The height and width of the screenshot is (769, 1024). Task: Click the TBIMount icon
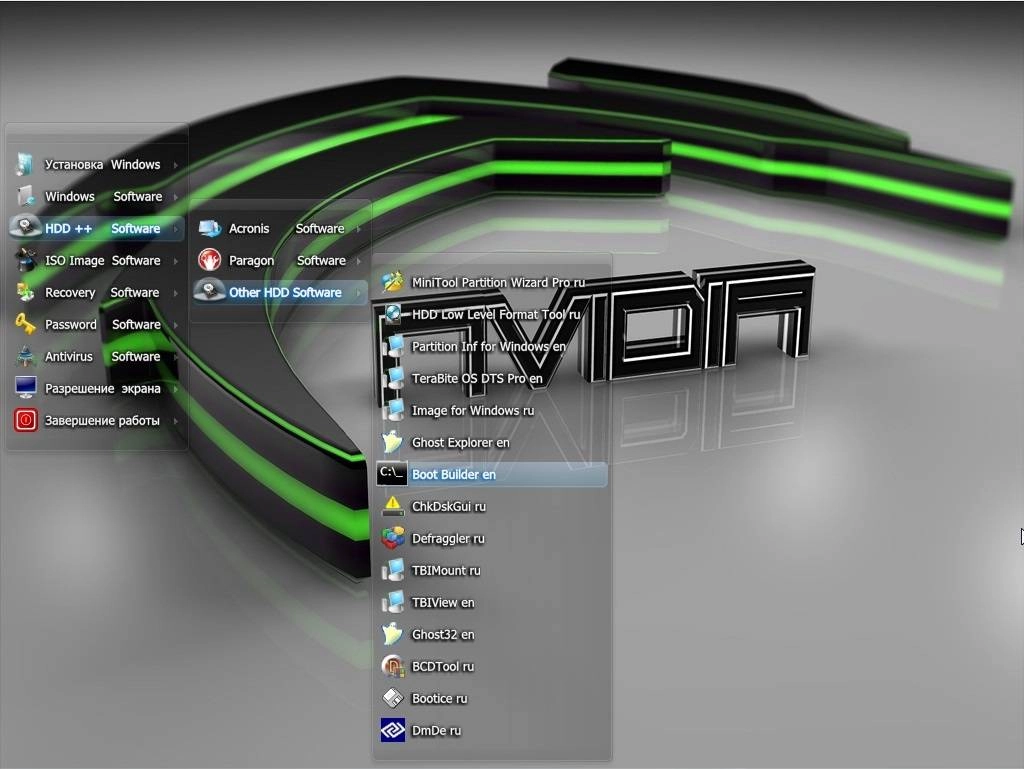tap(392, 570)
